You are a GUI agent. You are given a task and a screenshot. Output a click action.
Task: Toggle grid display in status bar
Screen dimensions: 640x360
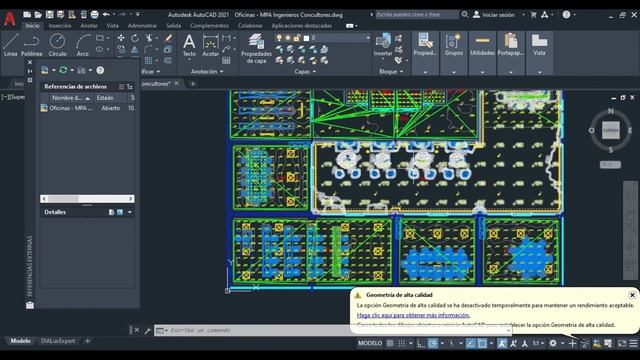[x=390, y=343]
